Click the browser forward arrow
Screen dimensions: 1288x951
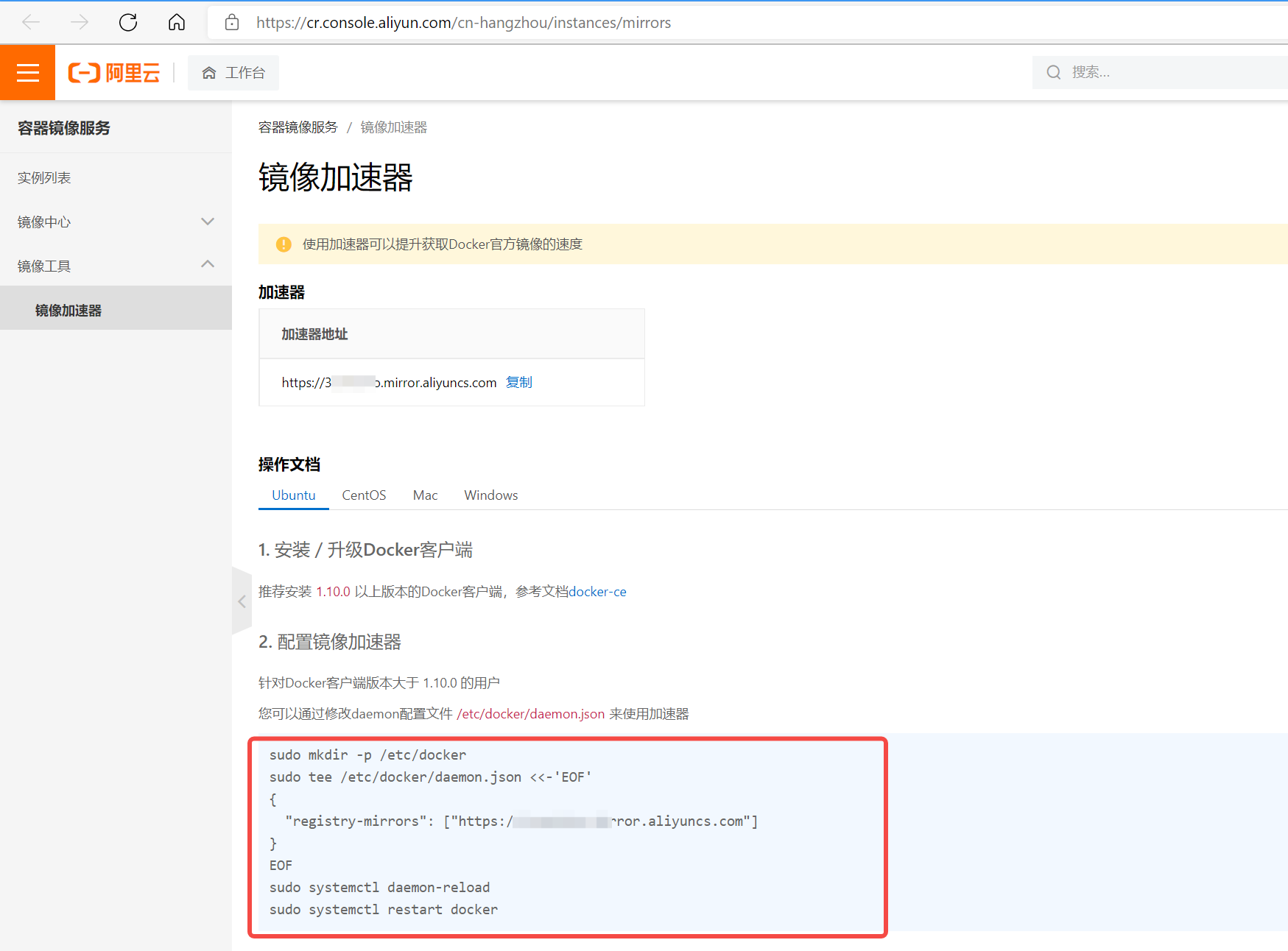80,23
